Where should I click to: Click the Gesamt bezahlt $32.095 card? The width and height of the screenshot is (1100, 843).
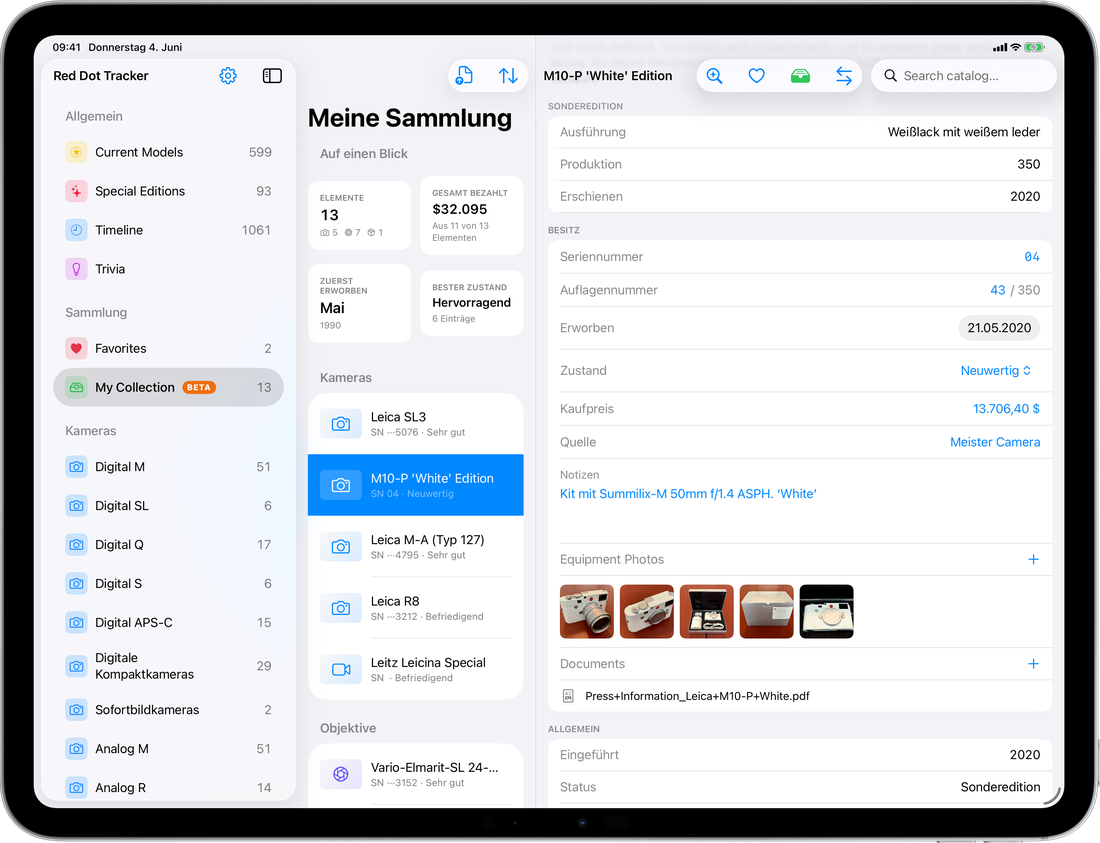(x=471, y=215)
